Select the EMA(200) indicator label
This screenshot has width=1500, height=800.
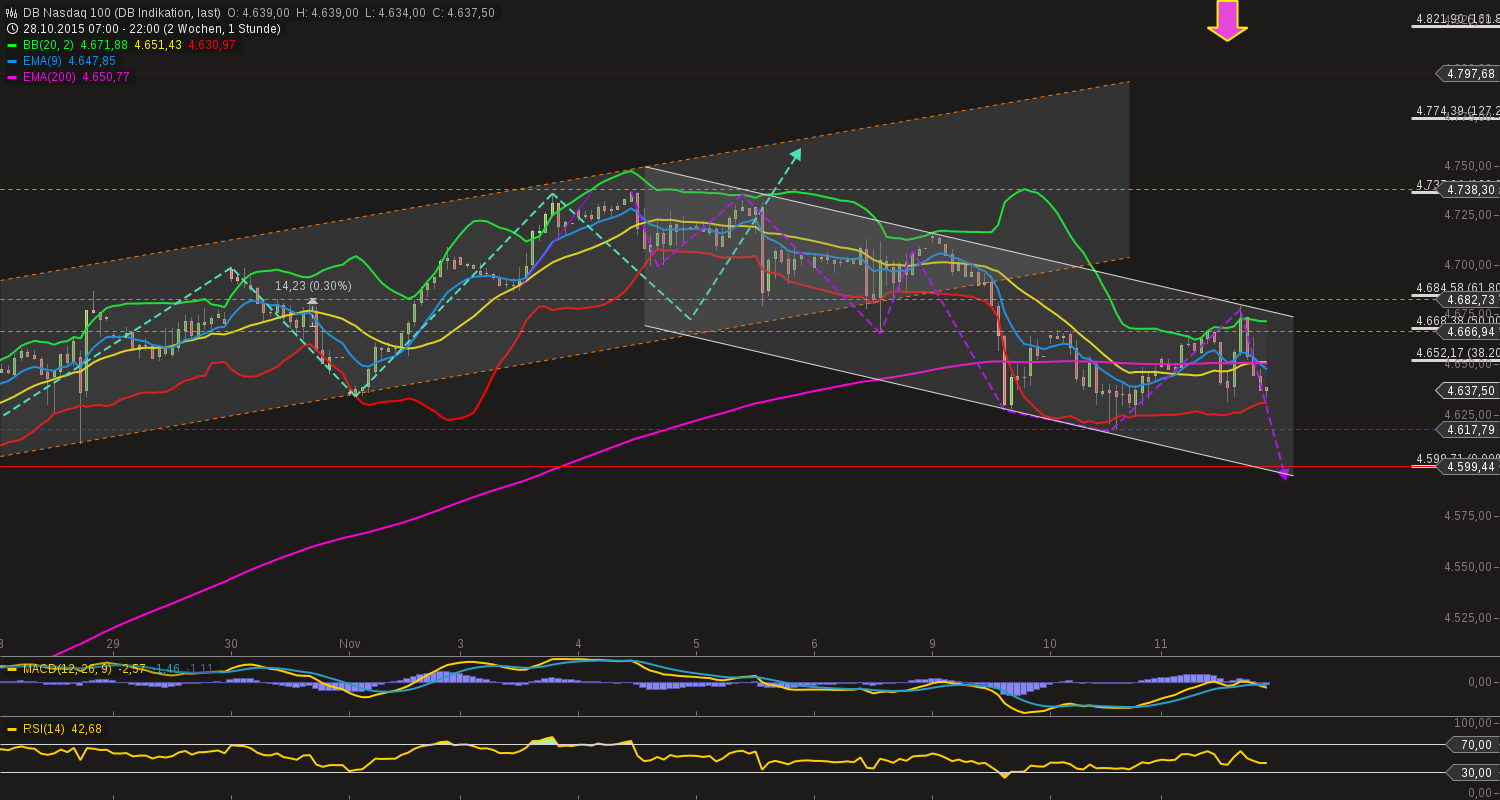pyautogui.click(x=50, y=77)
